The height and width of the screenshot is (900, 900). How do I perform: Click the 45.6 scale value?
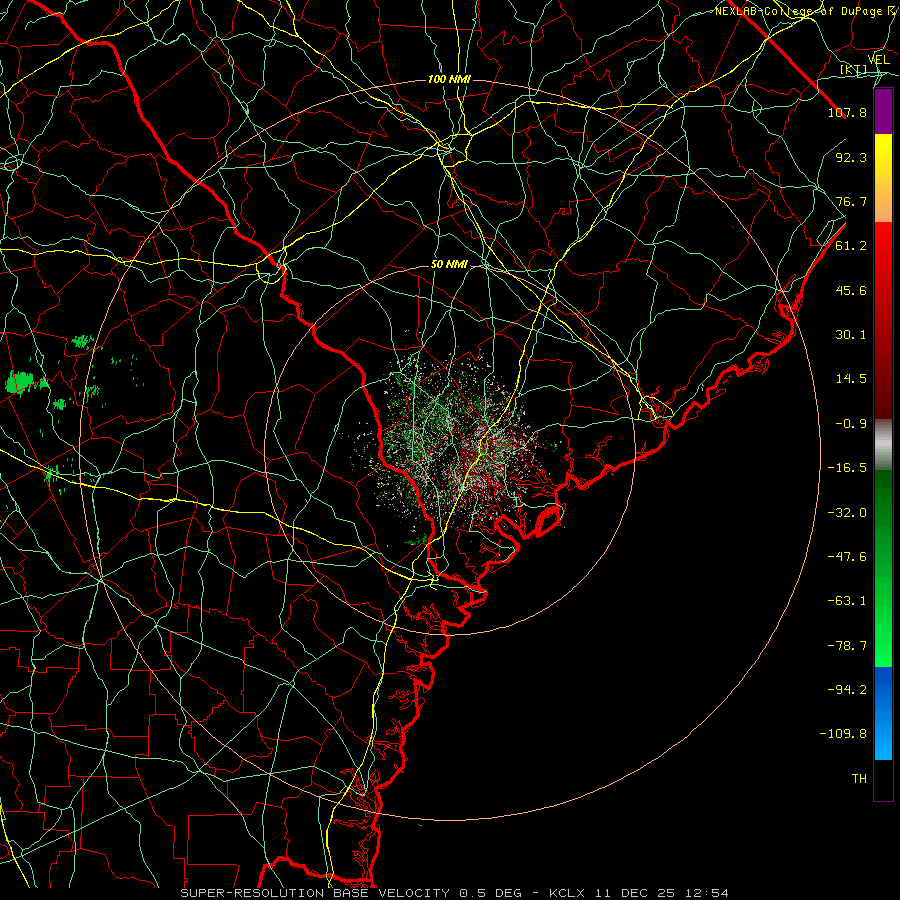[851, 290]
